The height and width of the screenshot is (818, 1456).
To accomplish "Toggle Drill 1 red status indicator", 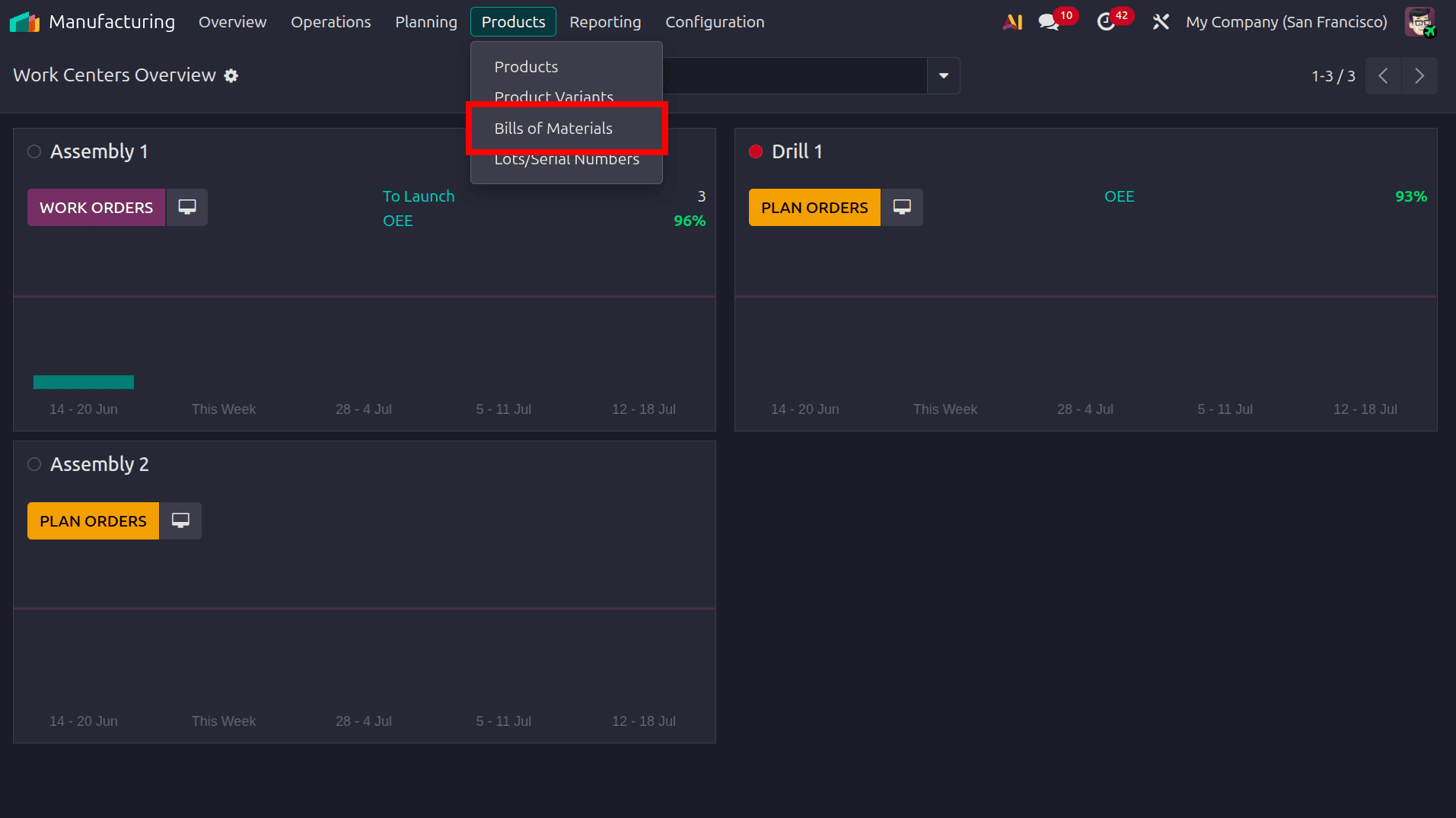I will pyautogui.click(x=756, y=151).
